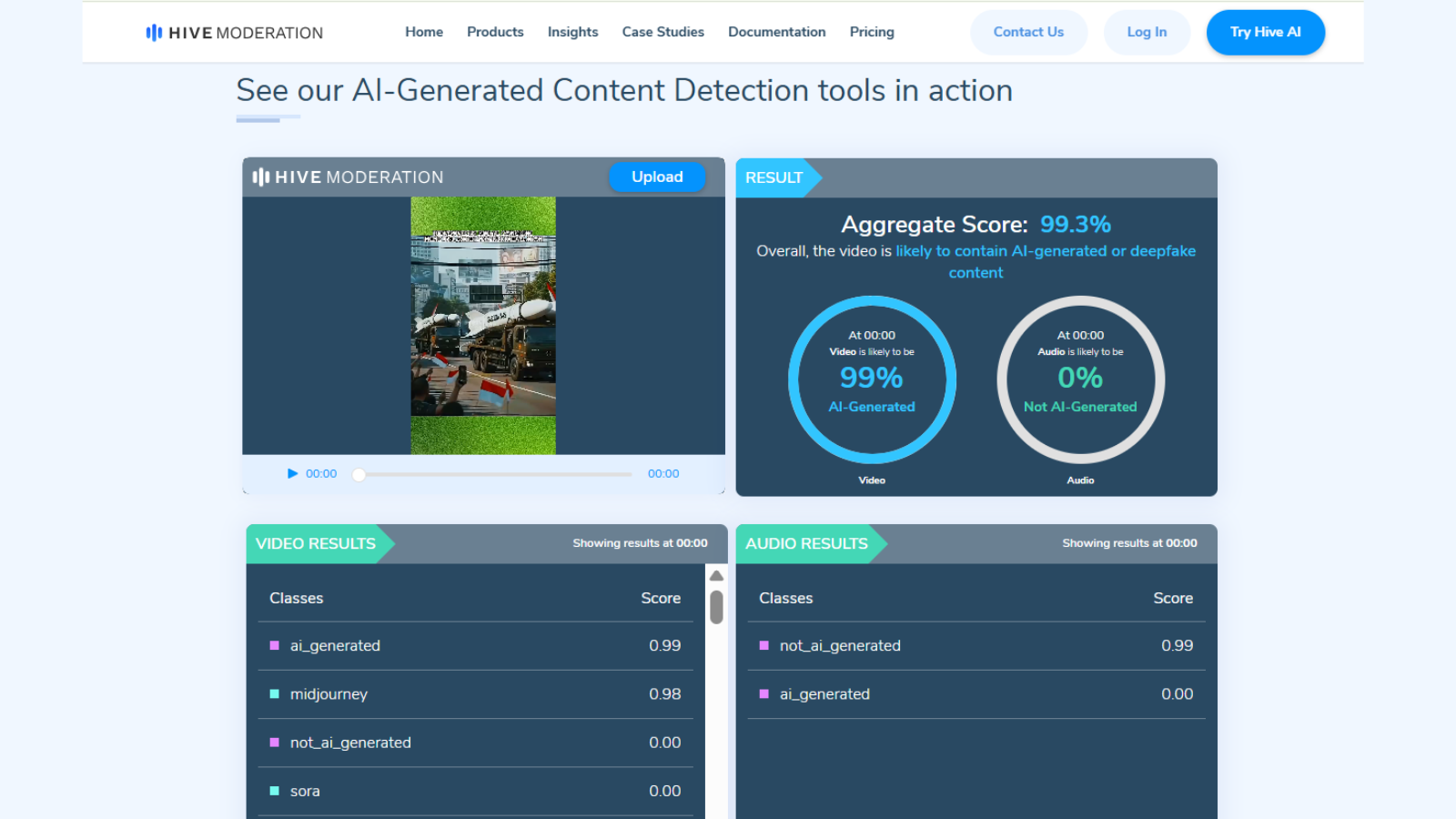The height and width of the screenshot is (819, 1456).
Task: Click the pink marker beside audio not_ai_generated
Action: [x=763, y=645]
